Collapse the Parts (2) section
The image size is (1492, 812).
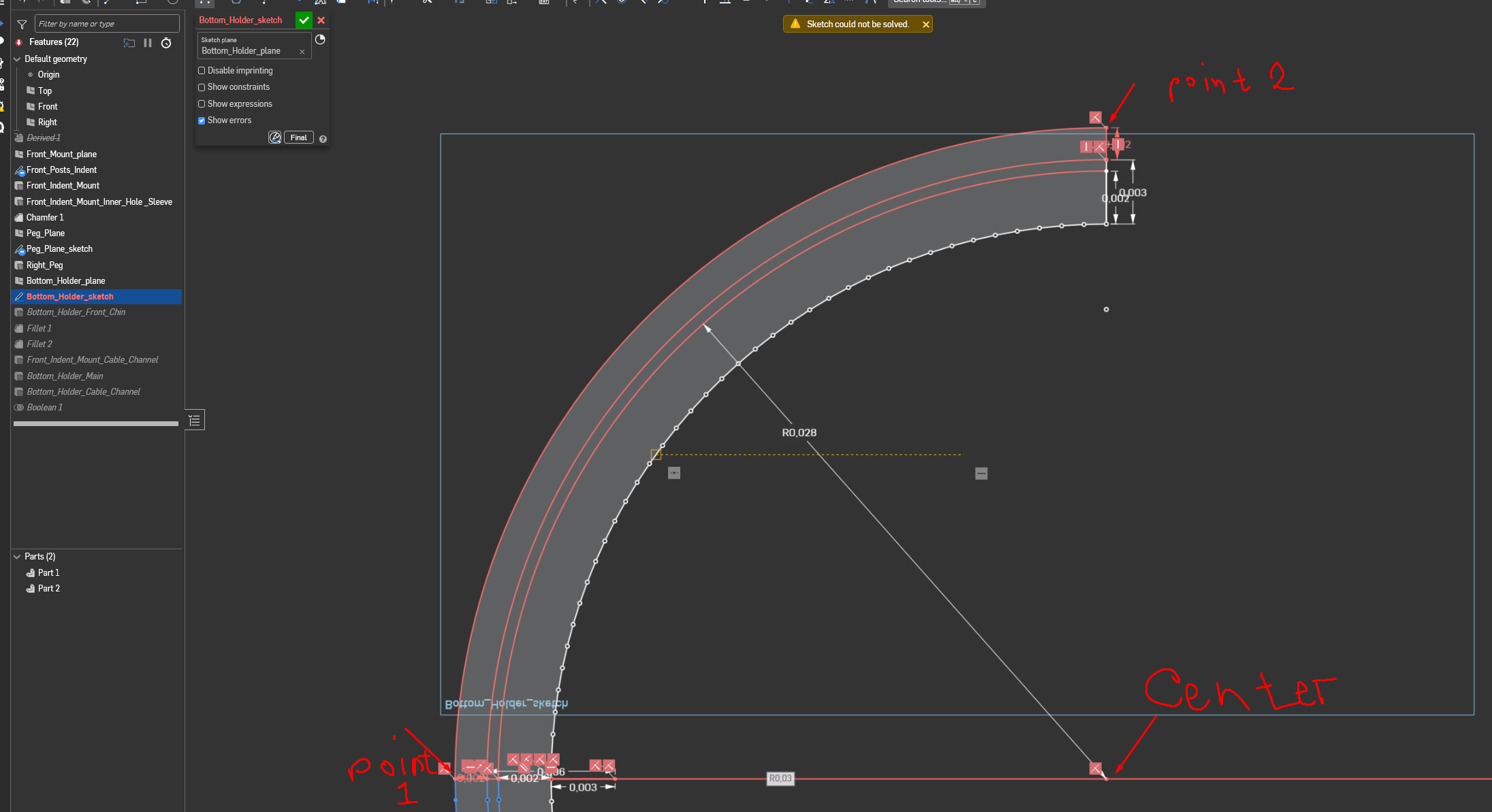click(x=17, y=557)
